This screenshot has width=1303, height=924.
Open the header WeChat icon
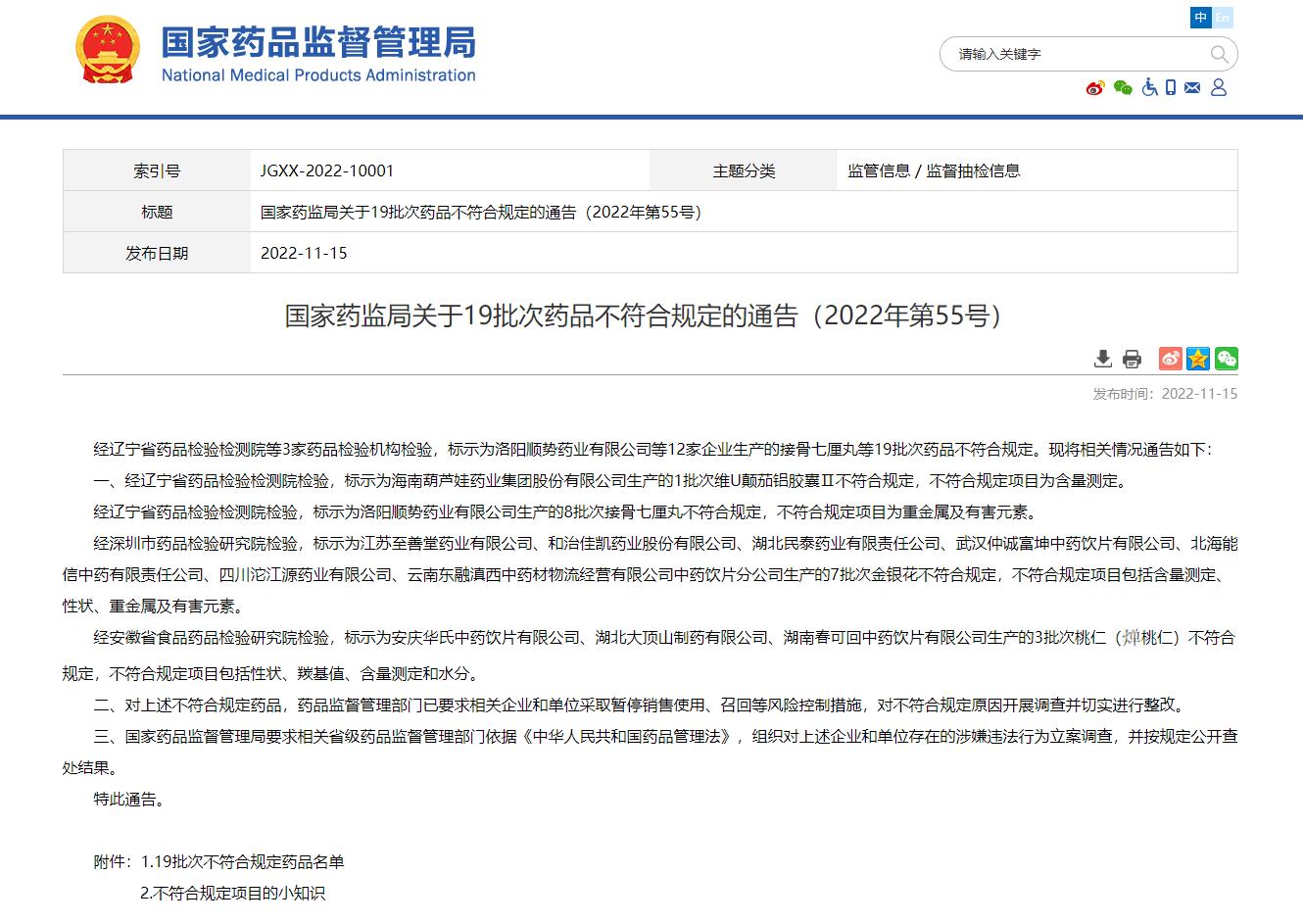[x=1123, y=88]
